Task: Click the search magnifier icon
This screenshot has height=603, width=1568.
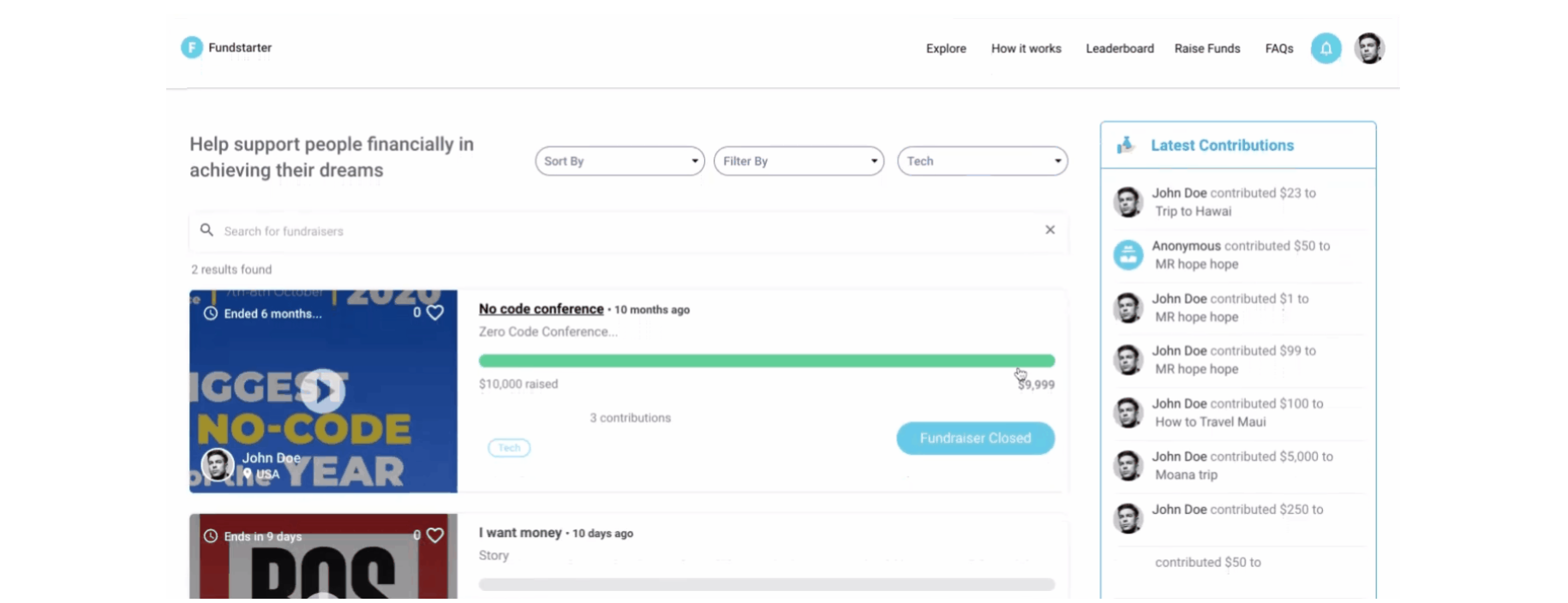Action: coord(206,230)
